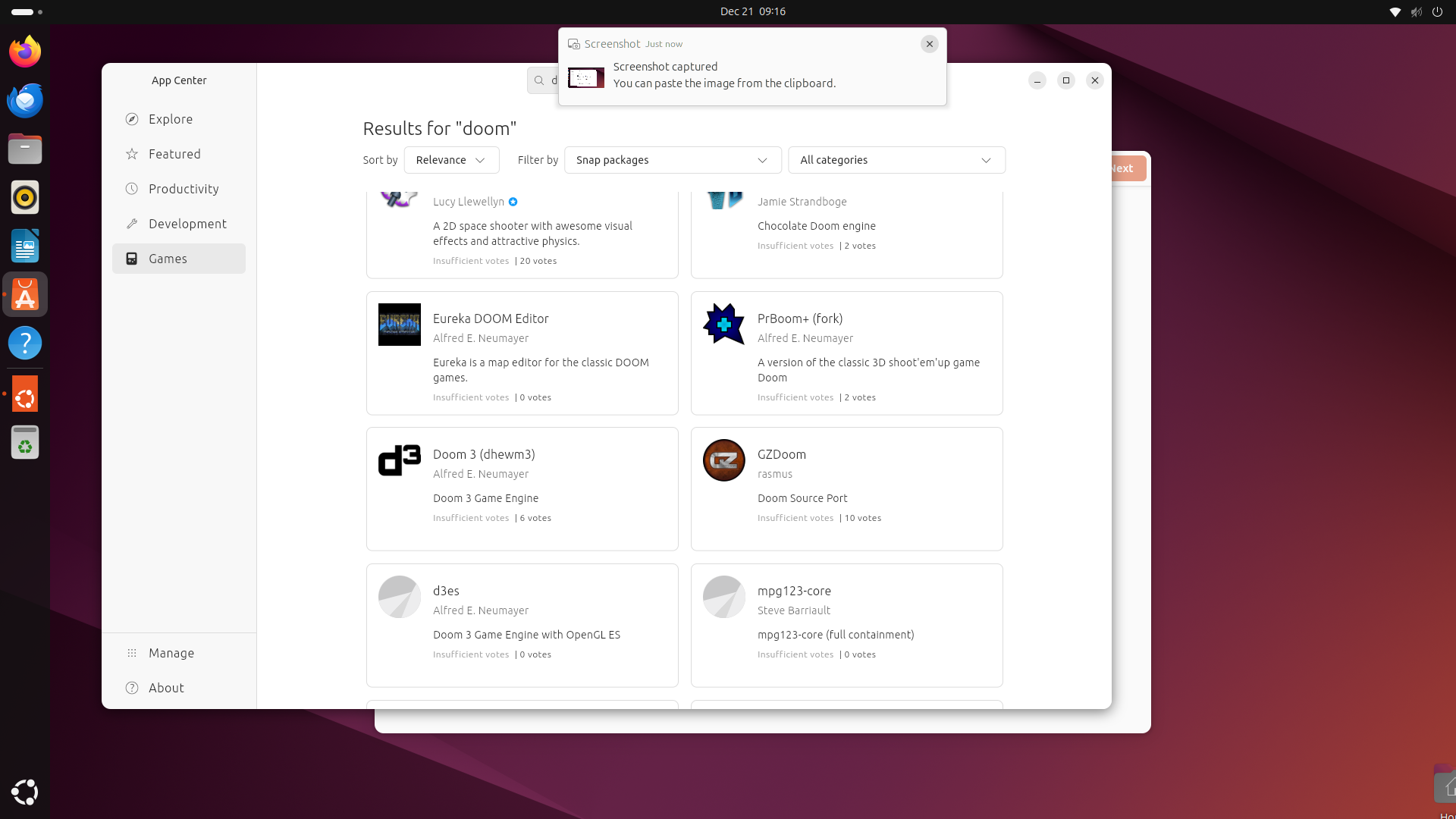Open the Productivity category
The width and height of the screenshot is (1456, 819).
184,189
